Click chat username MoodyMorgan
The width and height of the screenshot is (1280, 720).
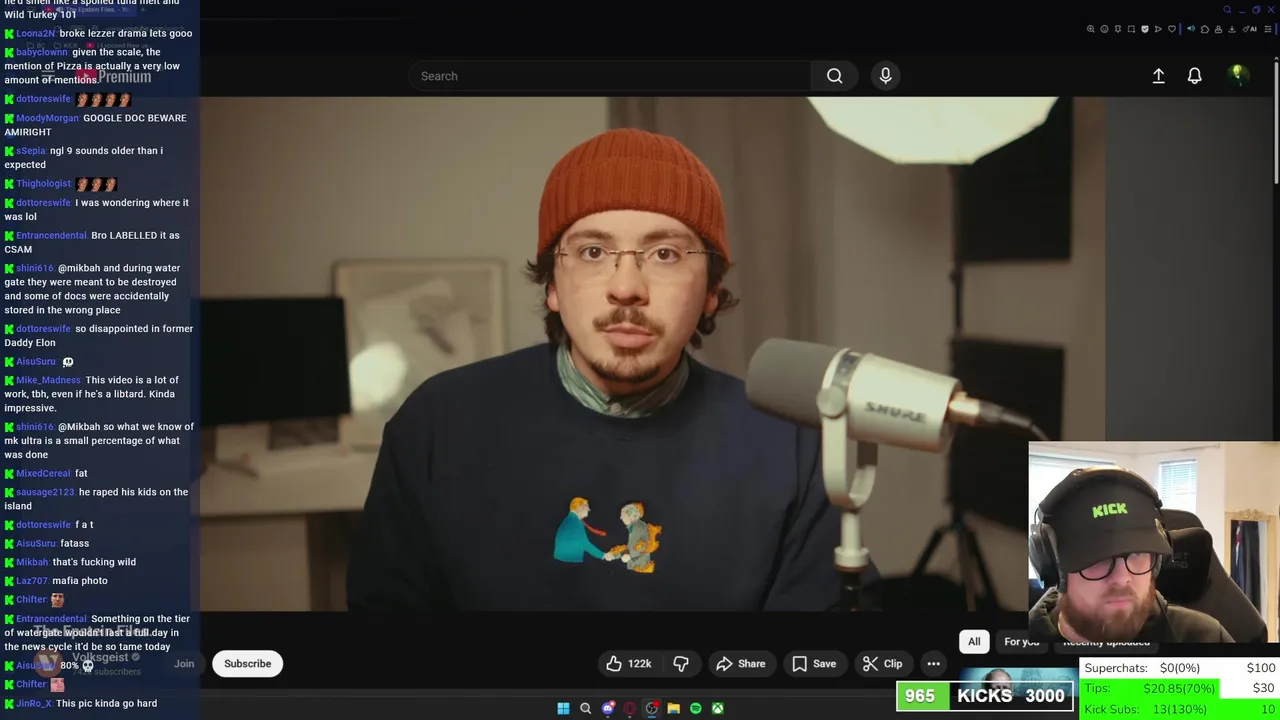[47, 118]
